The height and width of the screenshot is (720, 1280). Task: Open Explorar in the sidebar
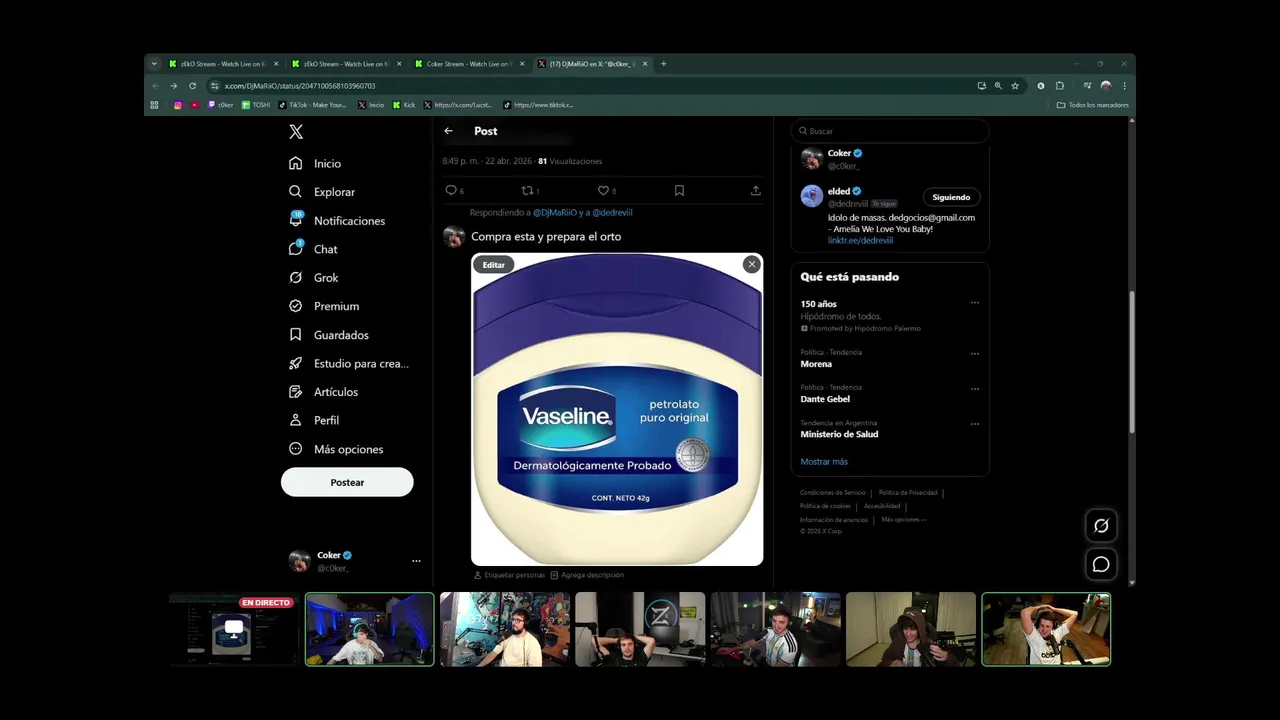click(x=322, y=192)
